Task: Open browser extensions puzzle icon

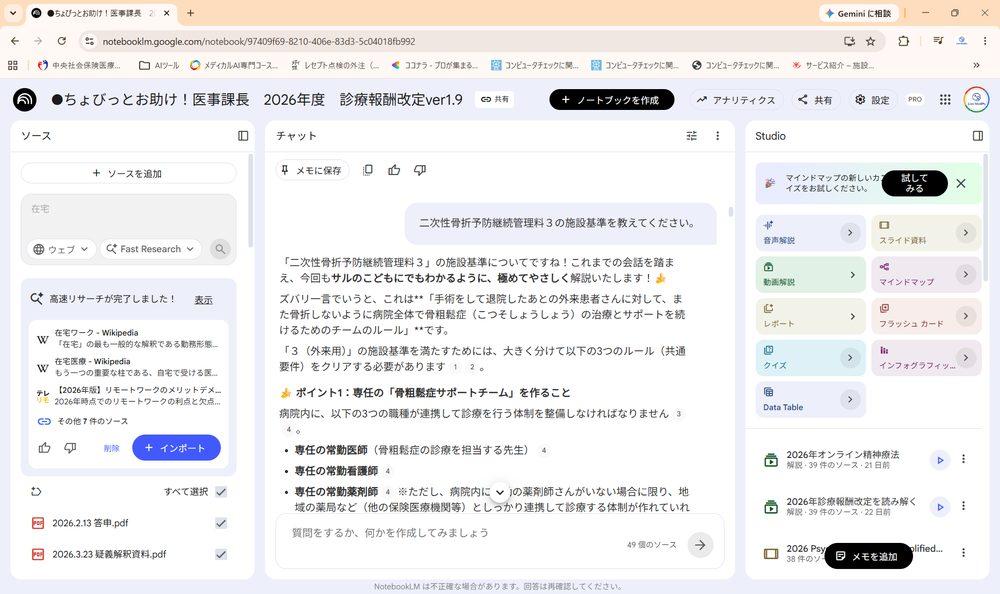Action: point(903,41)
